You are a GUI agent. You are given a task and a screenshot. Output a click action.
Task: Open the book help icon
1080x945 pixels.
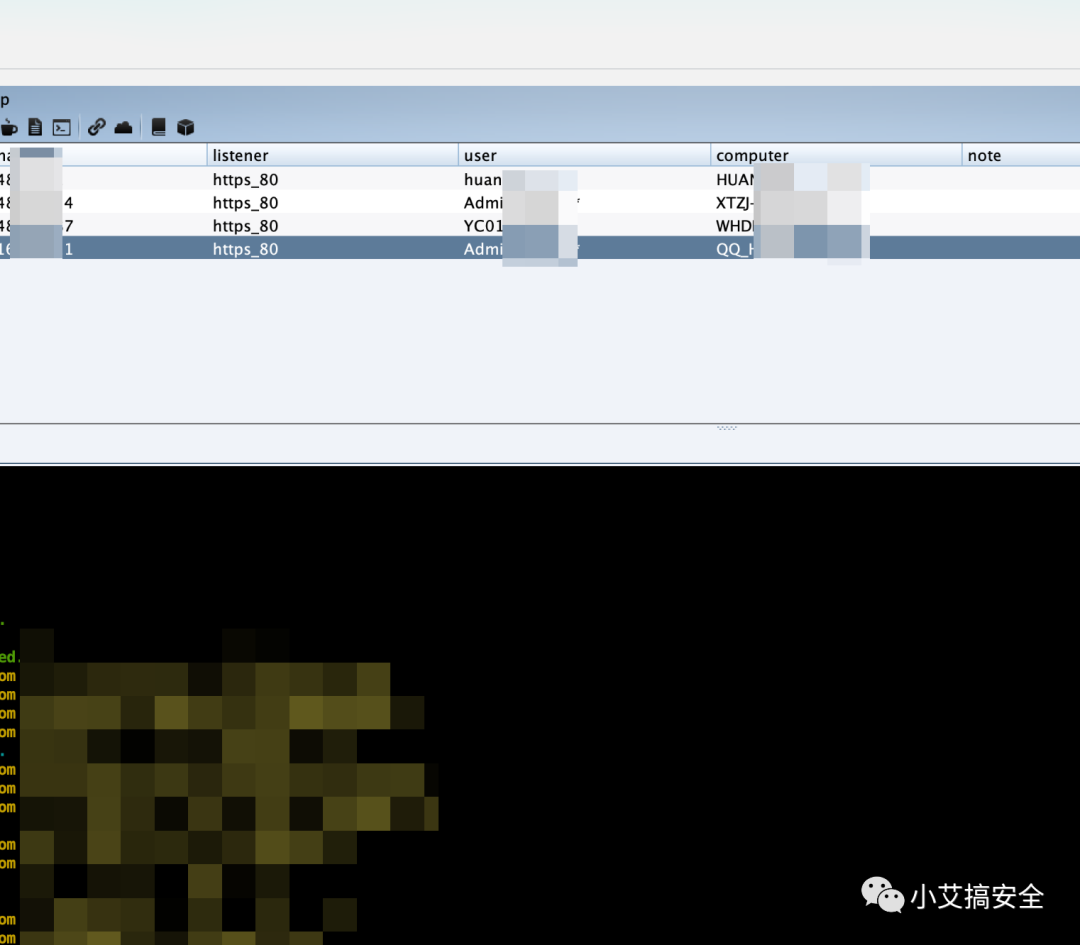(x=158, y=127)
